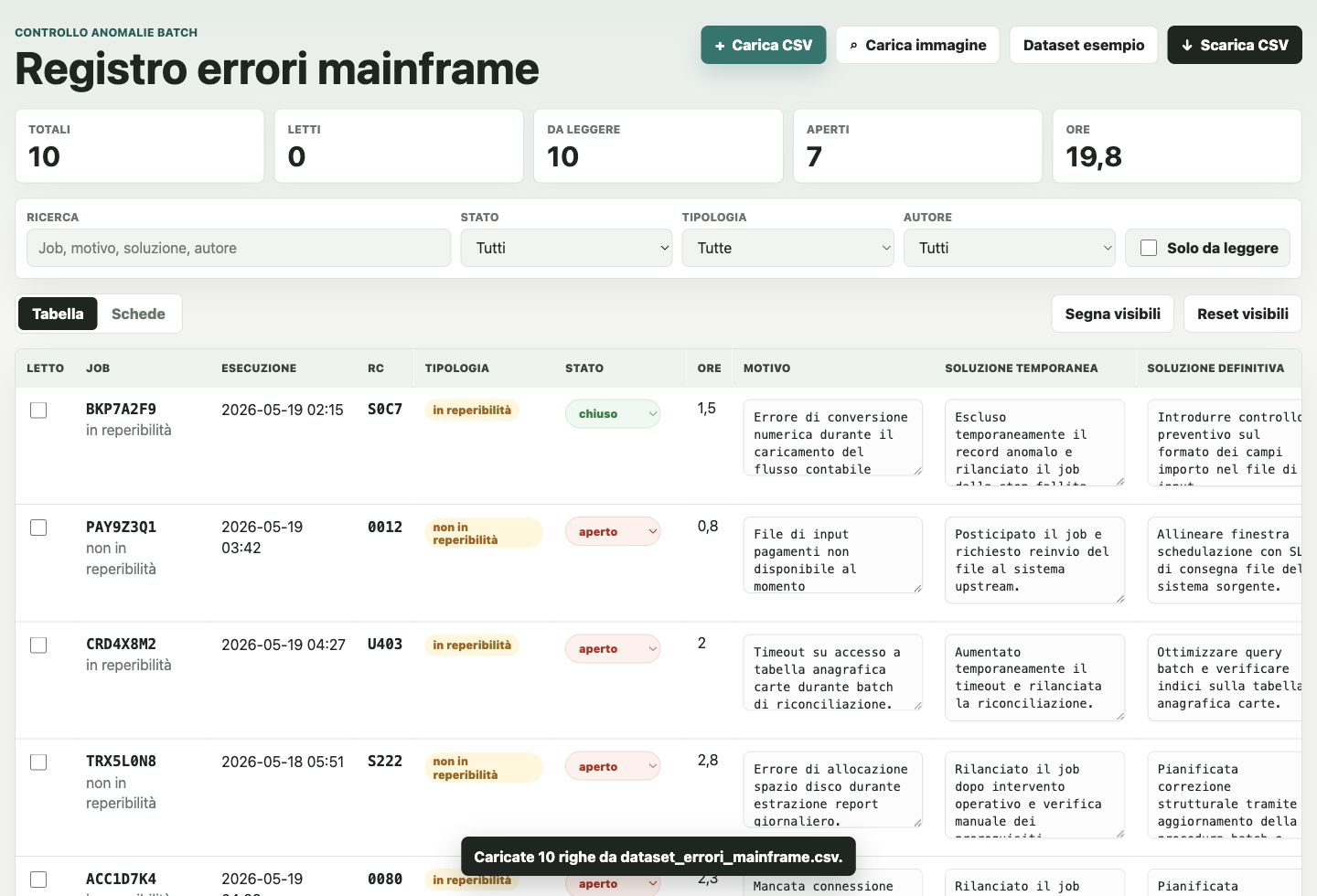Click the Aperti stat card

[917, 146]
